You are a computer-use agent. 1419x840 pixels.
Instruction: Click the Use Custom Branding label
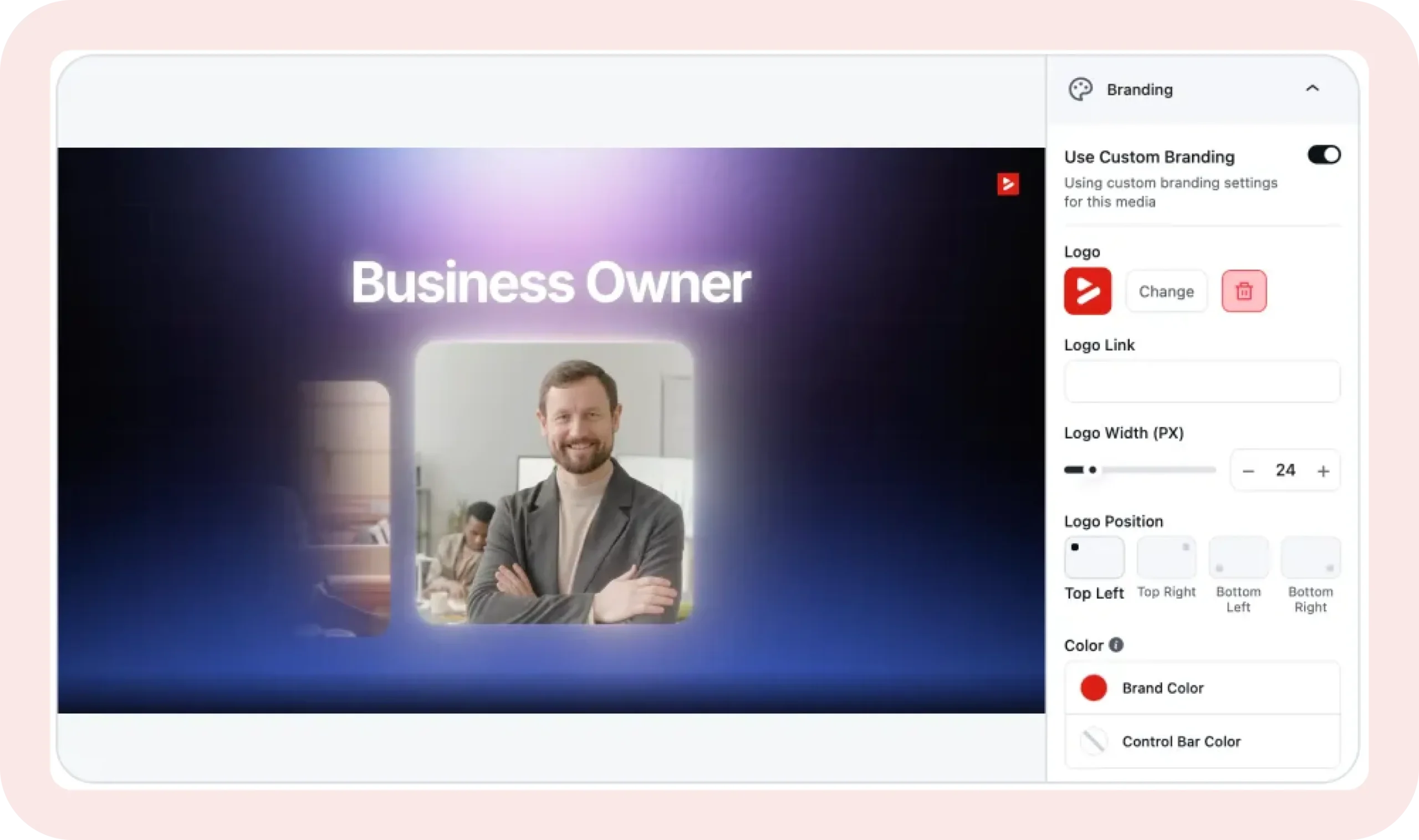[1149, 157]
